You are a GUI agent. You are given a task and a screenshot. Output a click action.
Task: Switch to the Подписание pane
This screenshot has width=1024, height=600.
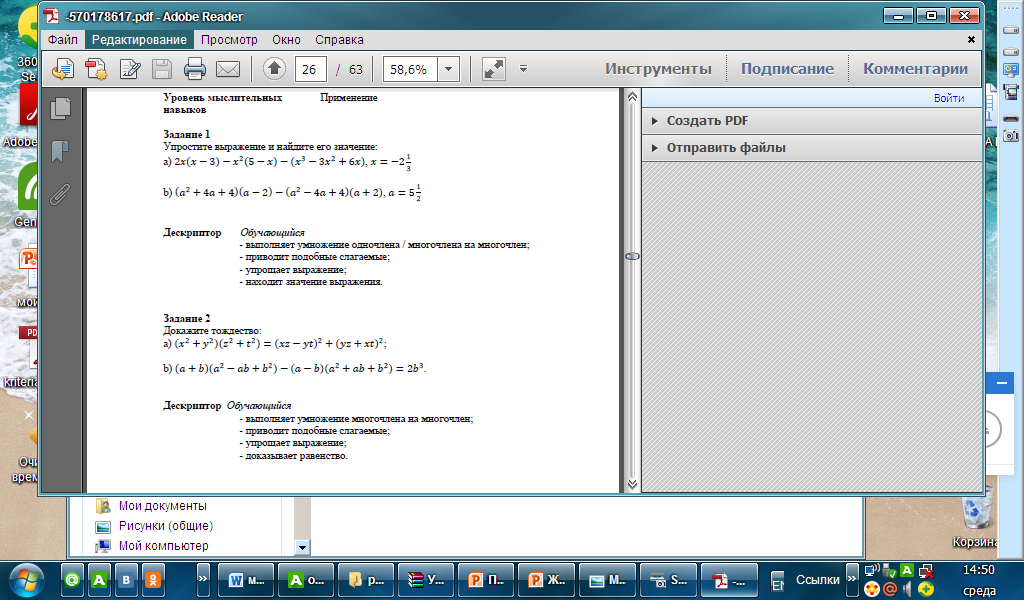pos(787,69)
